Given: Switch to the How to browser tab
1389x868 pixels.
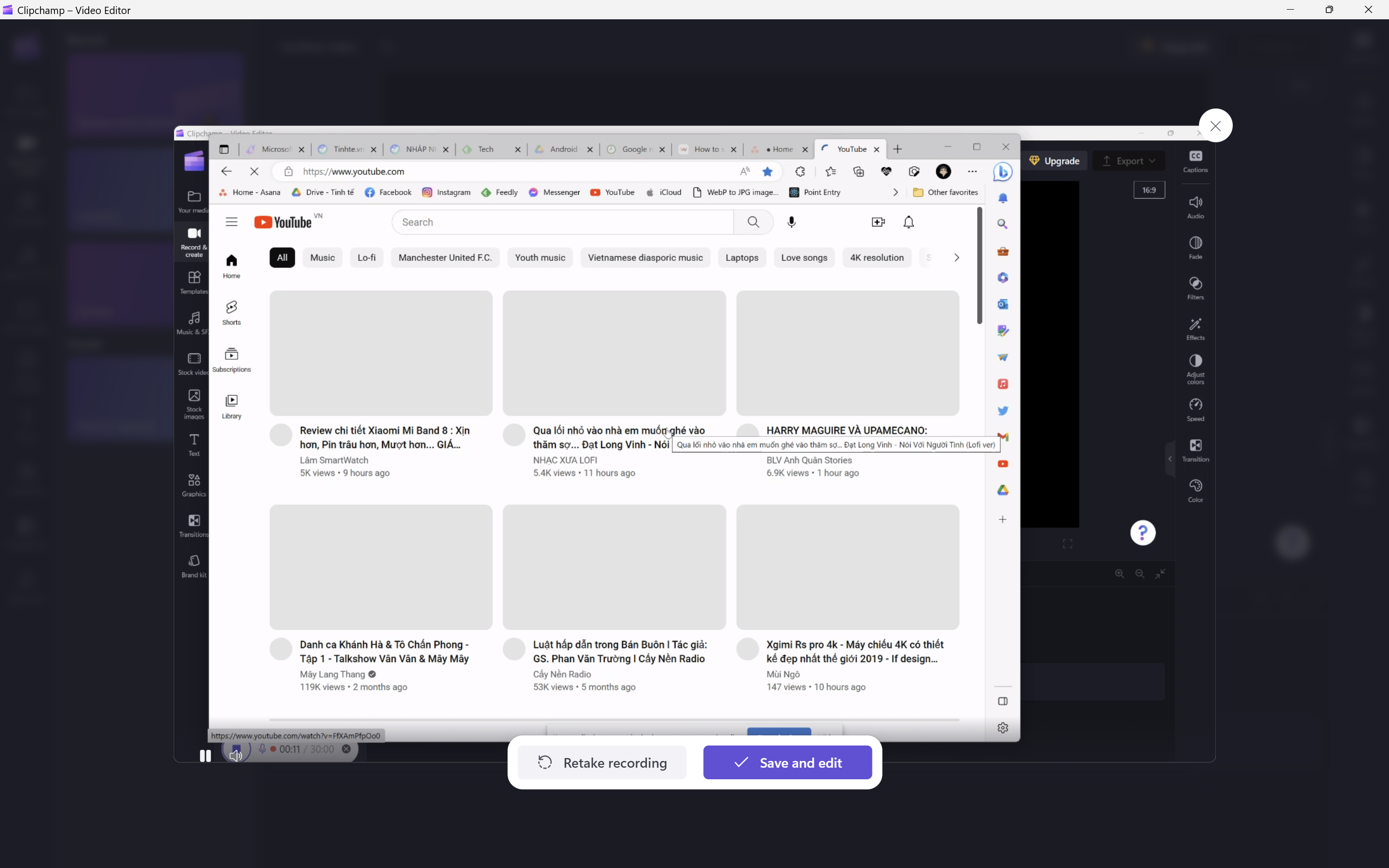Looking at the screenshot, I should click(708, 149).
